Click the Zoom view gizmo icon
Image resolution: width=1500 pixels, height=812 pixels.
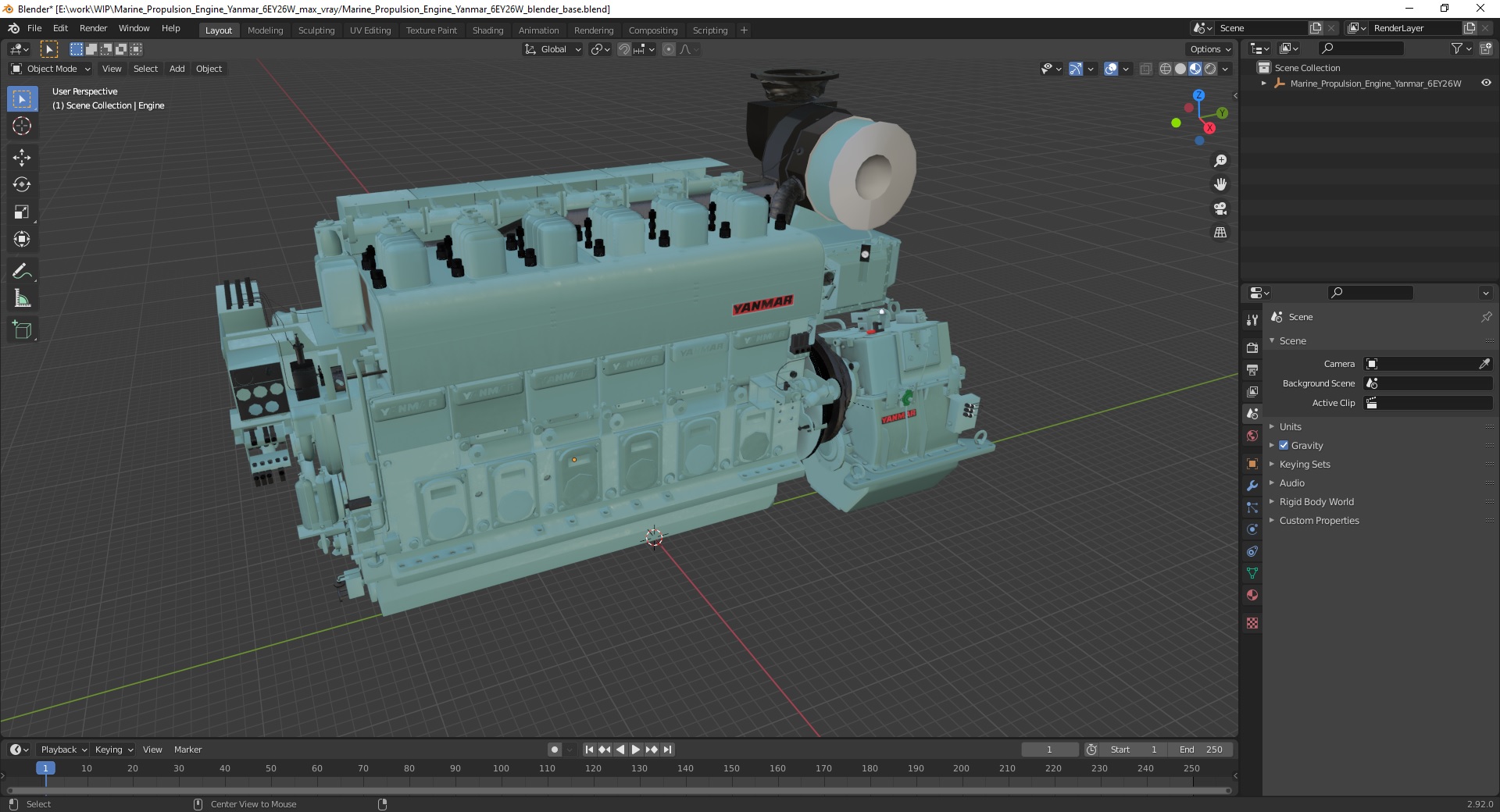click(1220, 161)
